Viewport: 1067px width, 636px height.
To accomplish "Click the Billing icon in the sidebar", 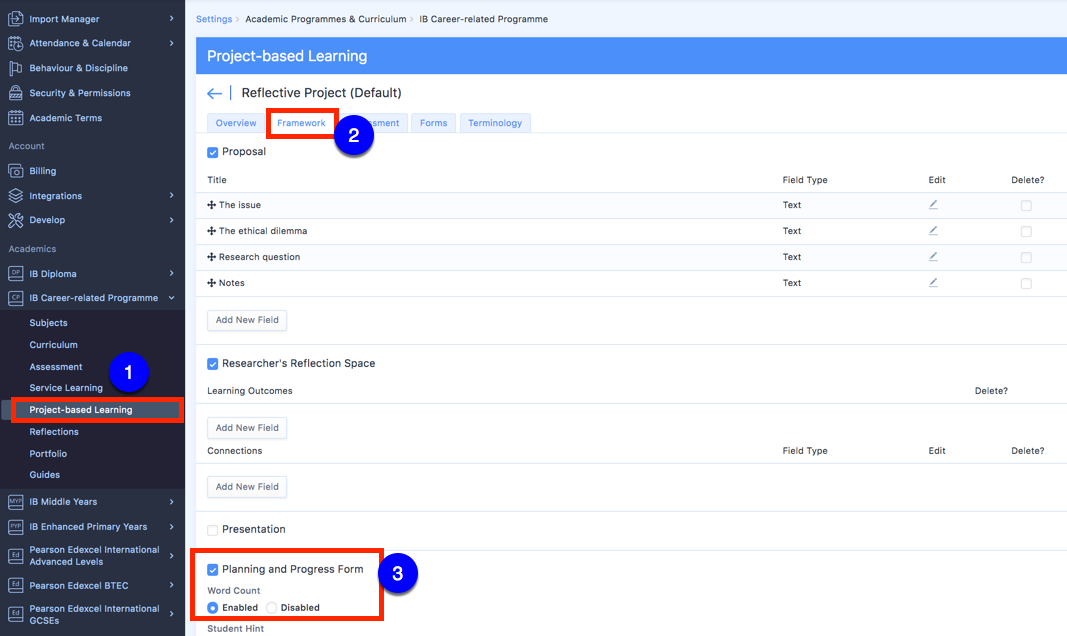I will click(15, 171).
